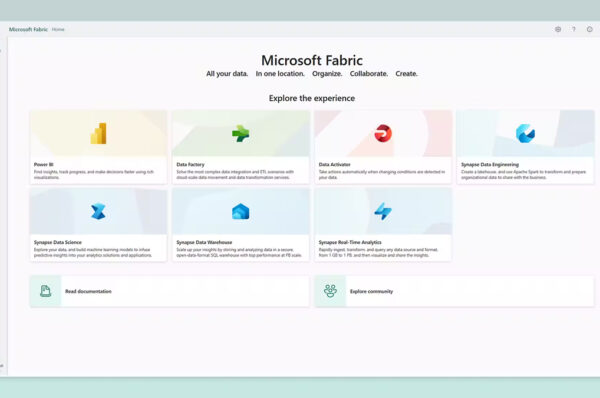The height and width of the screenshot is (398, 600).
Task: Click the 'Explore the experience' heading
Action: point(312,98)
